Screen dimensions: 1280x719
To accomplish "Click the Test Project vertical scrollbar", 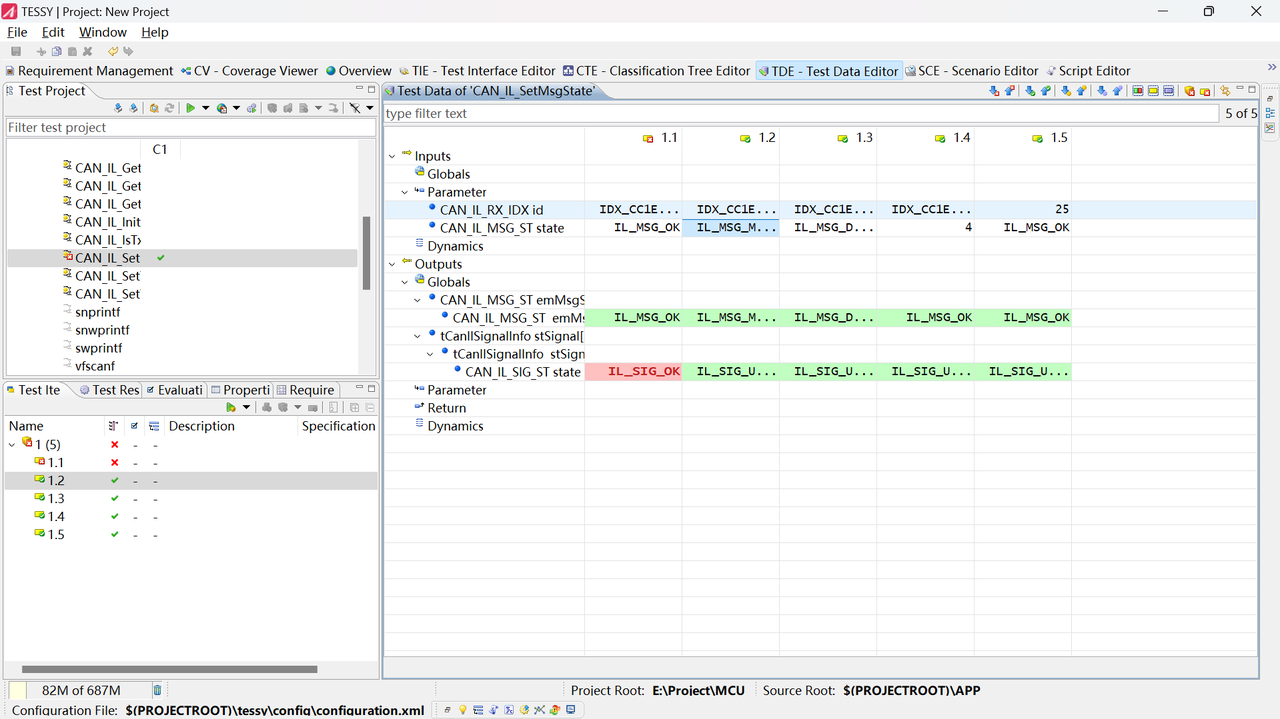I will [366, 252].
